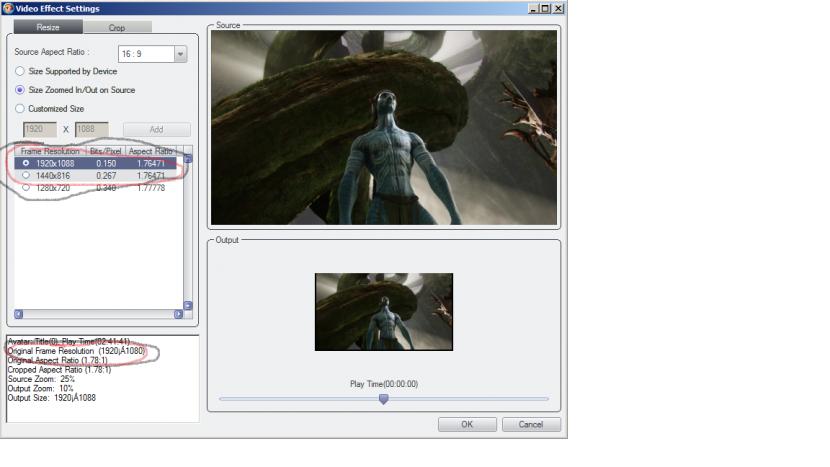Switch to the Crop tab
The height and width of the screenshot is (467, 830).
point(117,27)
